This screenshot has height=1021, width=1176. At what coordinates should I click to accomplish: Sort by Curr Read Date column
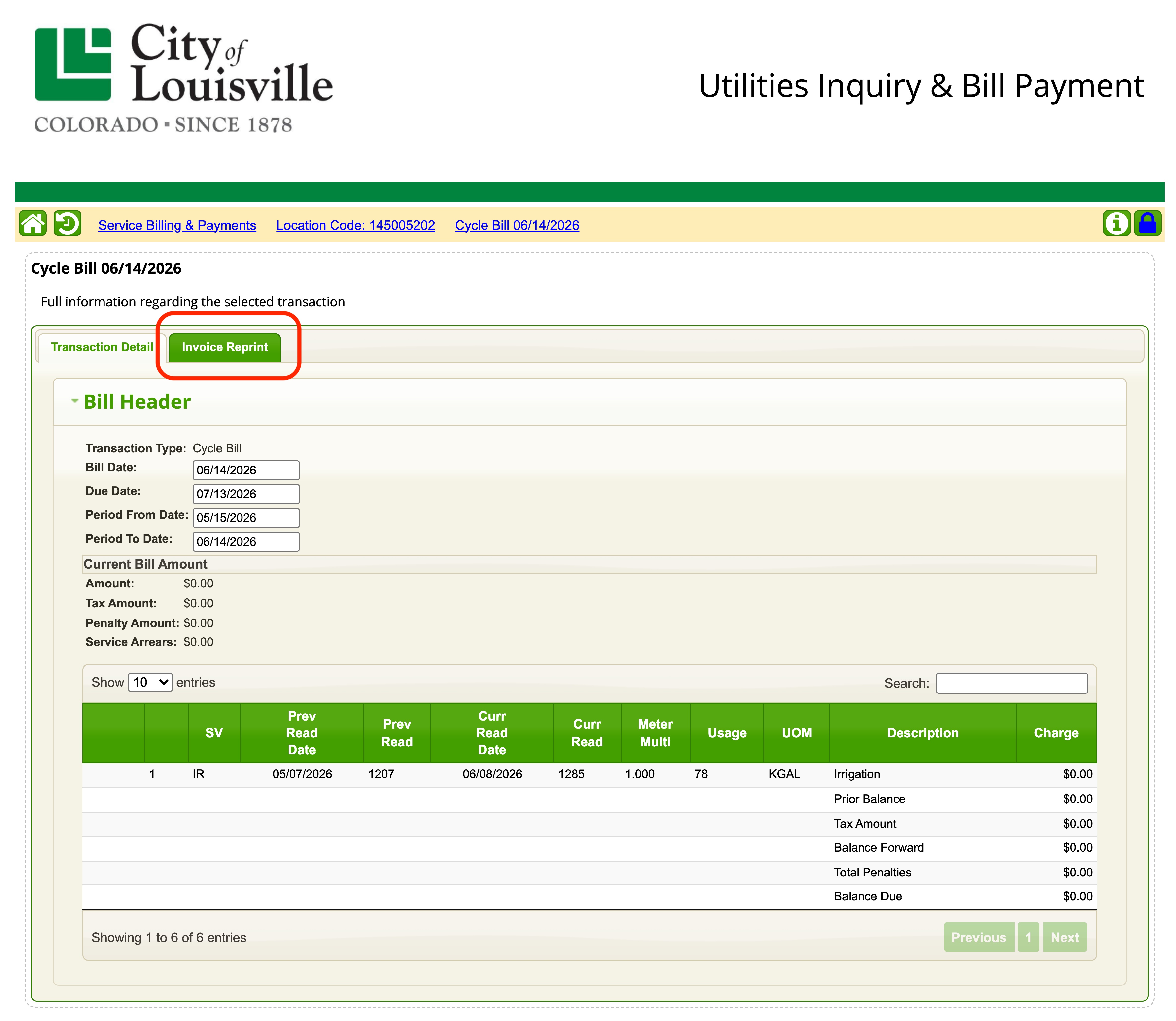point(491,733)
